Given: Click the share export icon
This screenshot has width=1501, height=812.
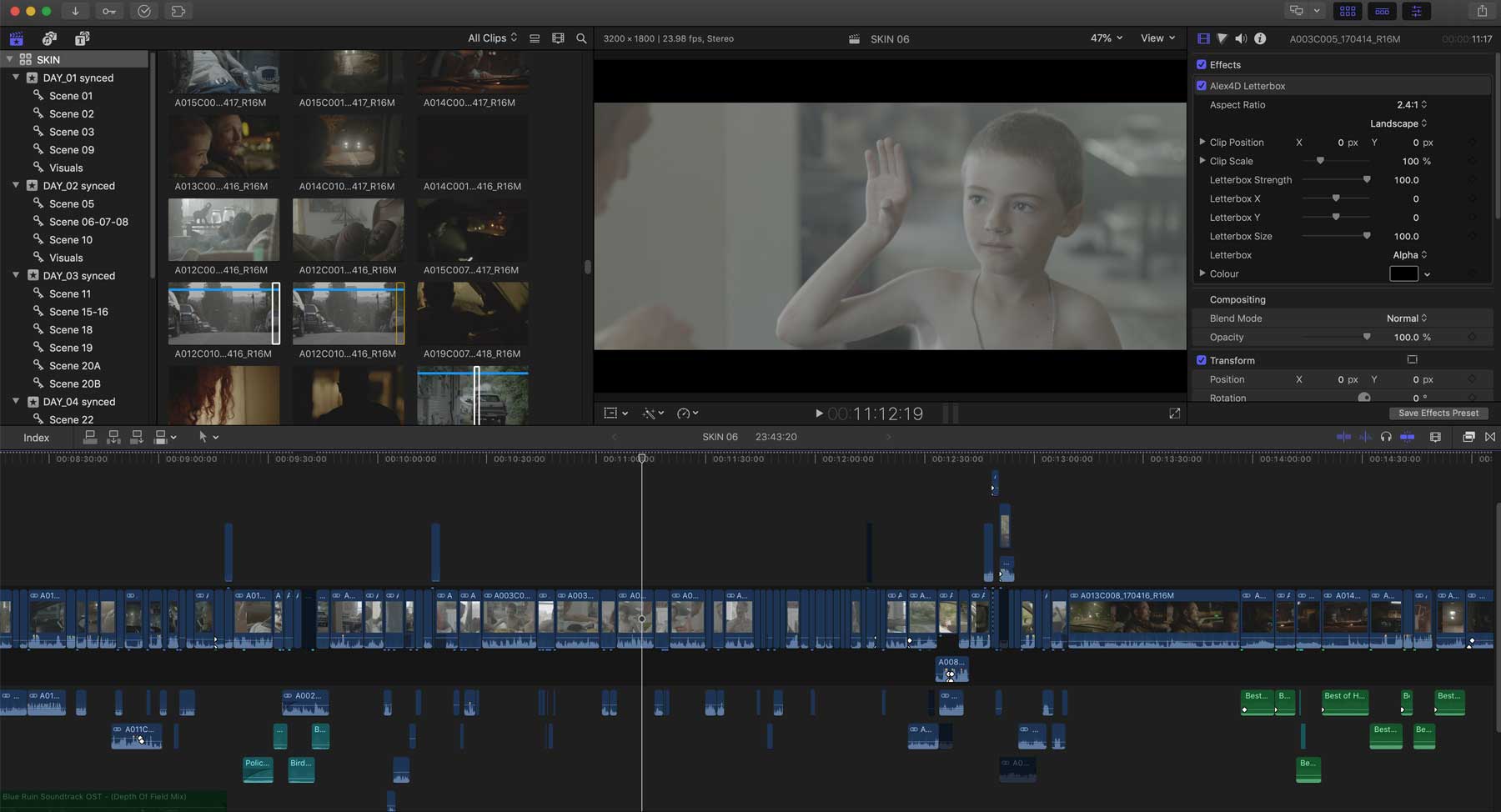Looking at the screenshot, I should (1482, 11).
